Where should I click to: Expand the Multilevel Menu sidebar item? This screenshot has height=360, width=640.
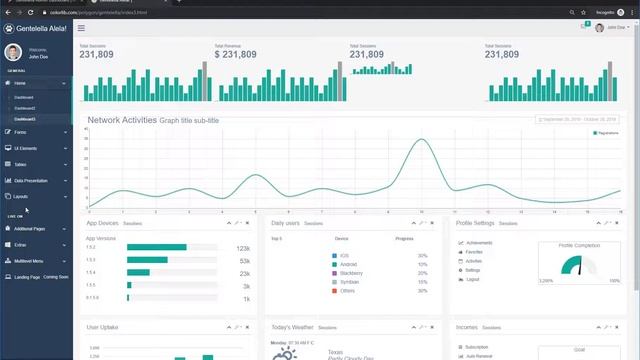(36, 261)
